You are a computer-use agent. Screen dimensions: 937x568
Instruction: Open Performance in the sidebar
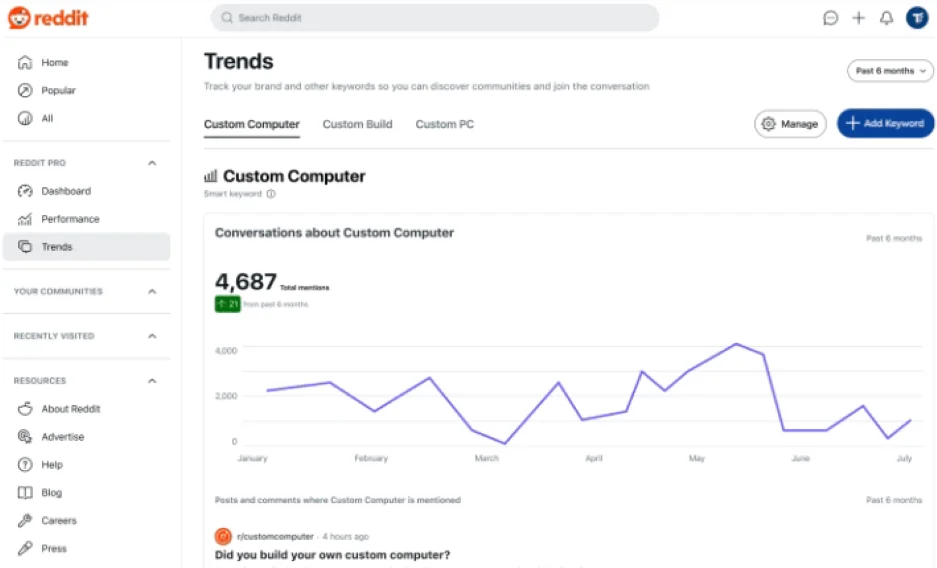70,219
